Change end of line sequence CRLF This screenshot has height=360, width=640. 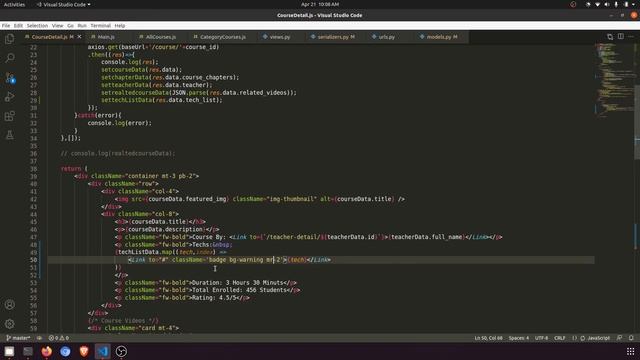click(x=560, y=338)
